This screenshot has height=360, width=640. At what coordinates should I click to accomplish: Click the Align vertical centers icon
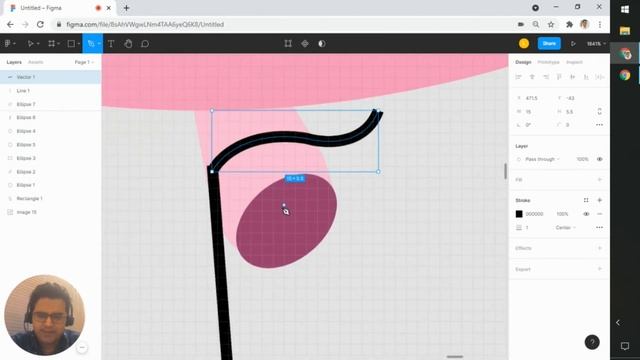573,77
